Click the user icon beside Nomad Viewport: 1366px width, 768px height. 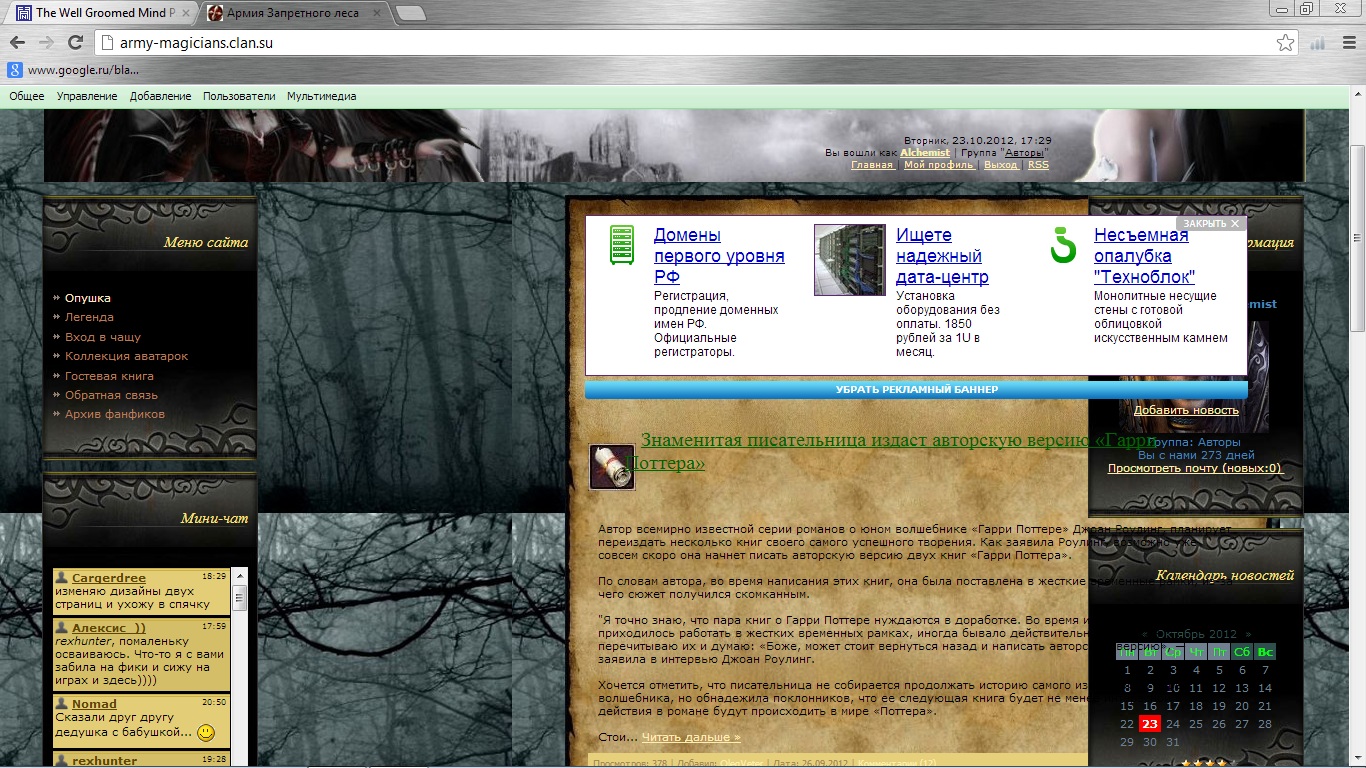[x=63, y=703]
